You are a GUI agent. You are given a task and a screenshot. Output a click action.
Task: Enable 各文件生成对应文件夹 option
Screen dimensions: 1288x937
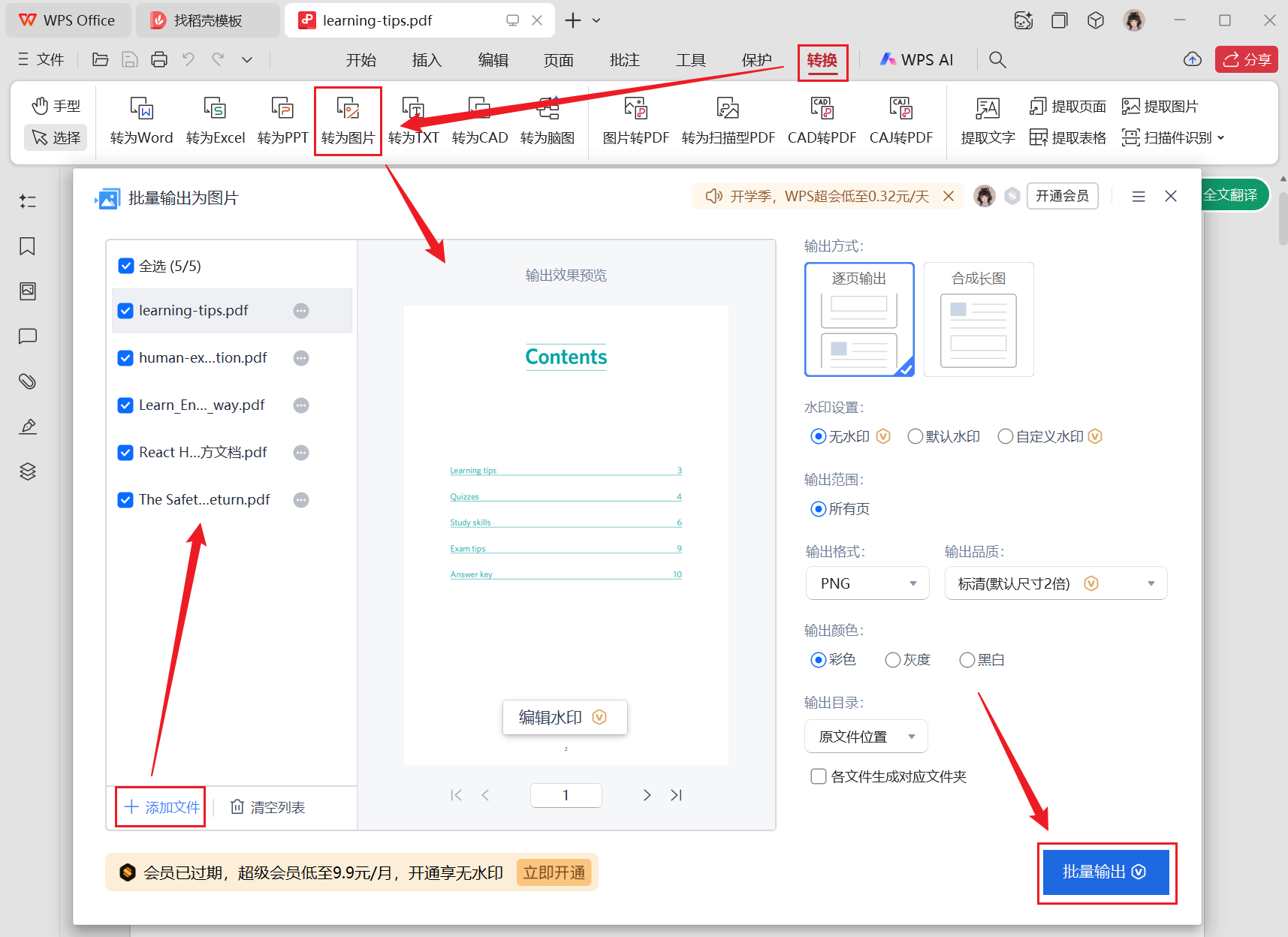[x=818, y=776]
